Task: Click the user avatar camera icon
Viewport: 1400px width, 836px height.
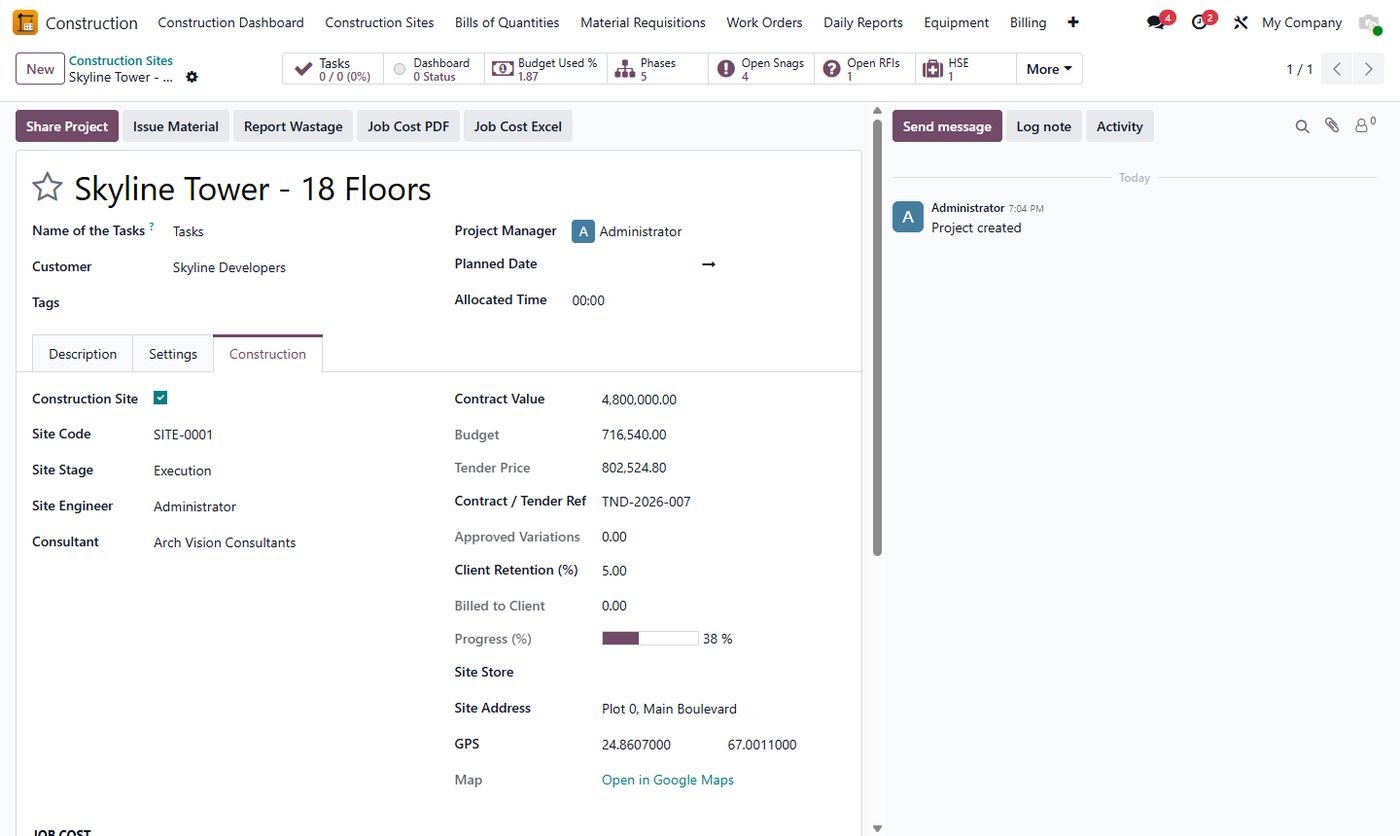Action: (1369, 23)
